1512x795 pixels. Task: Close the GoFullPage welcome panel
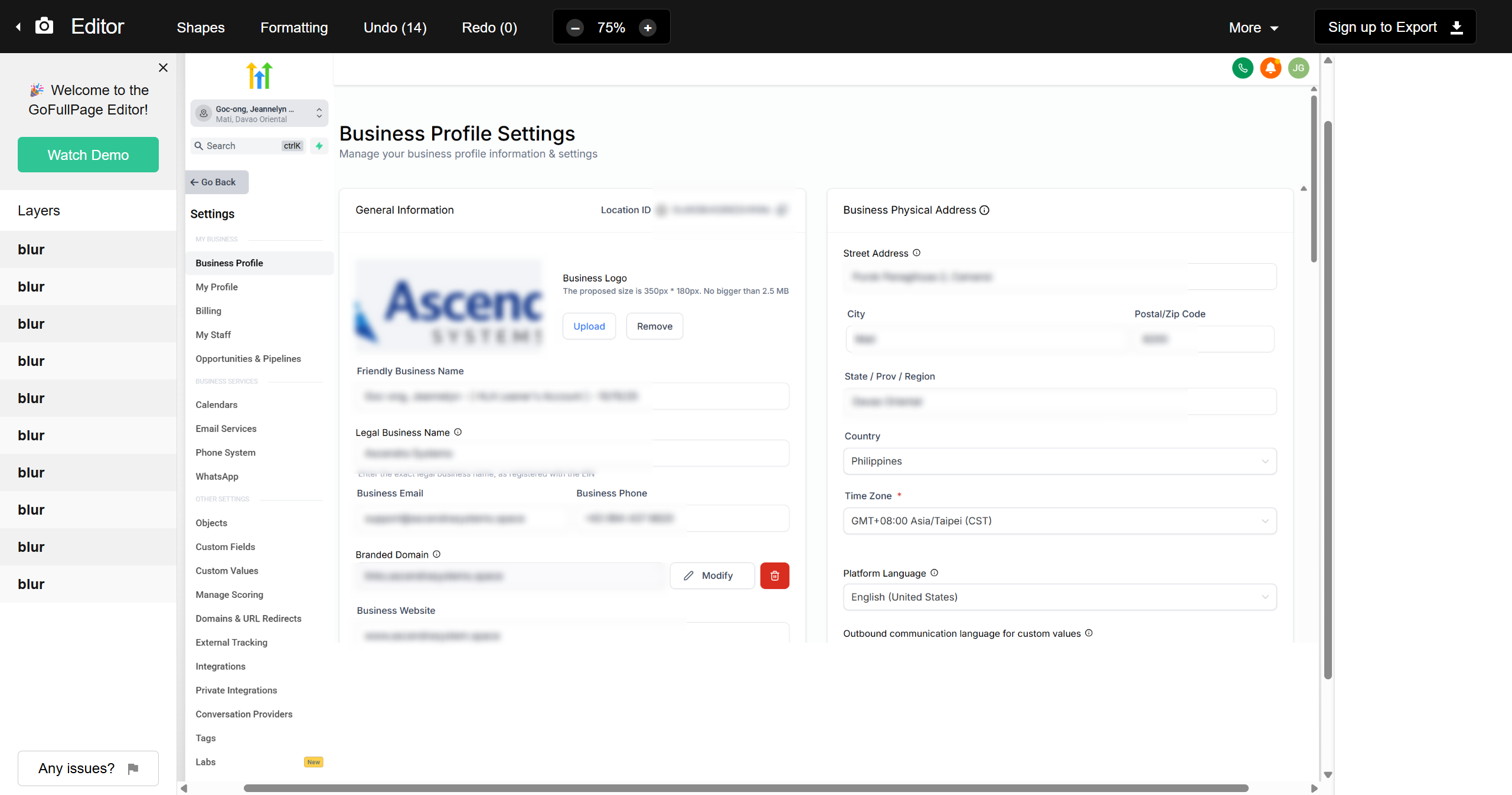[164, 68]
